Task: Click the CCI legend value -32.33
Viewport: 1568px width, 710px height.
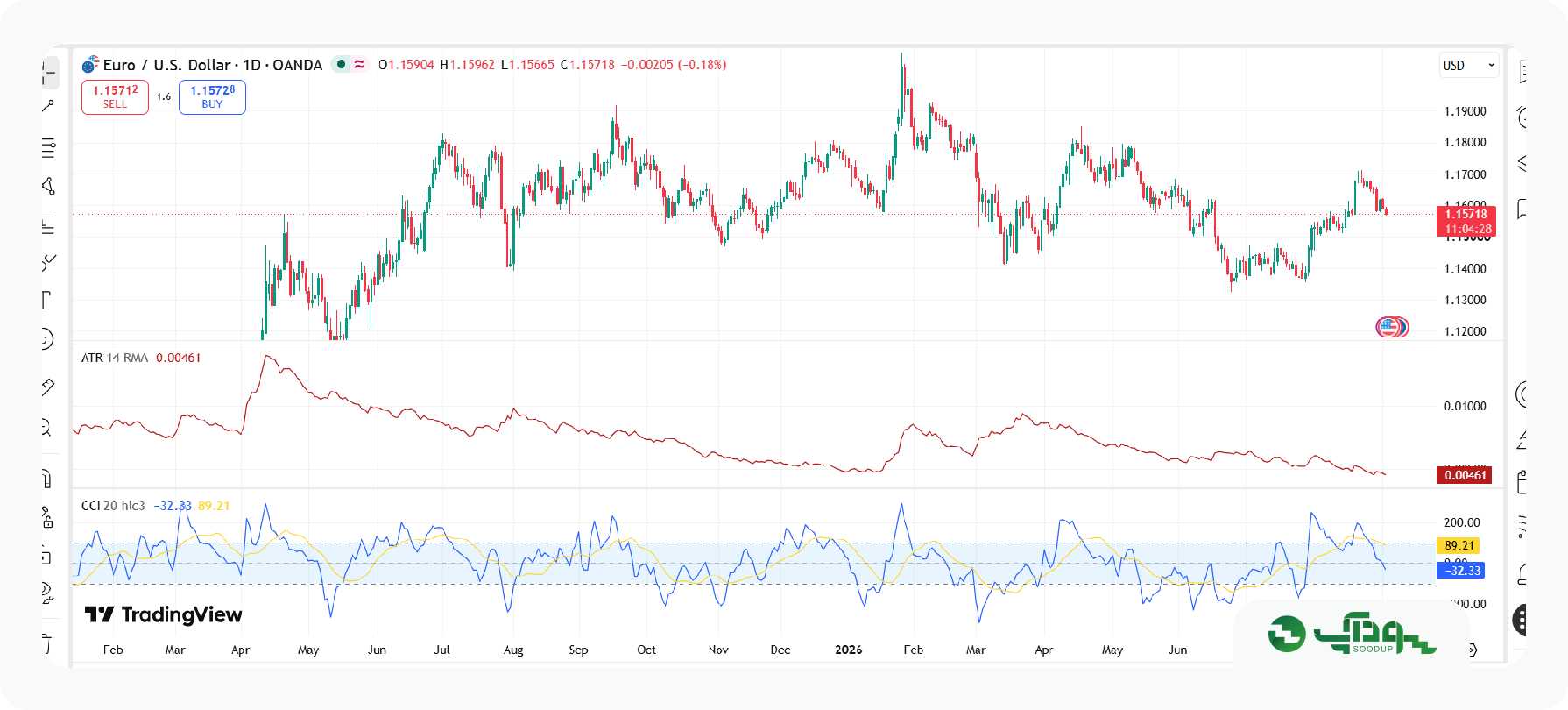Action: click(x=173, y=506)
